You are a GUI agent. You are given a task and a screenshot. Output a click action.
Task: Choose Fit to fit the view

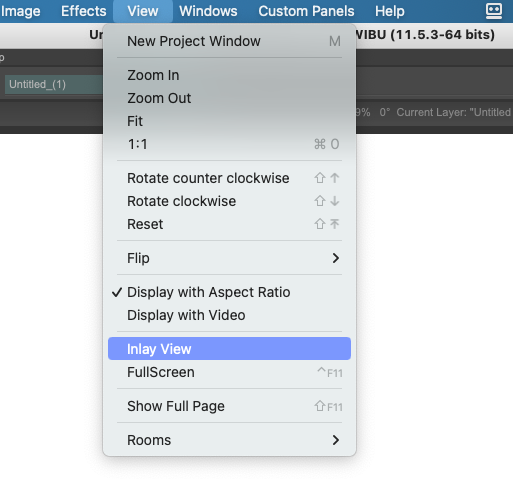229,121
